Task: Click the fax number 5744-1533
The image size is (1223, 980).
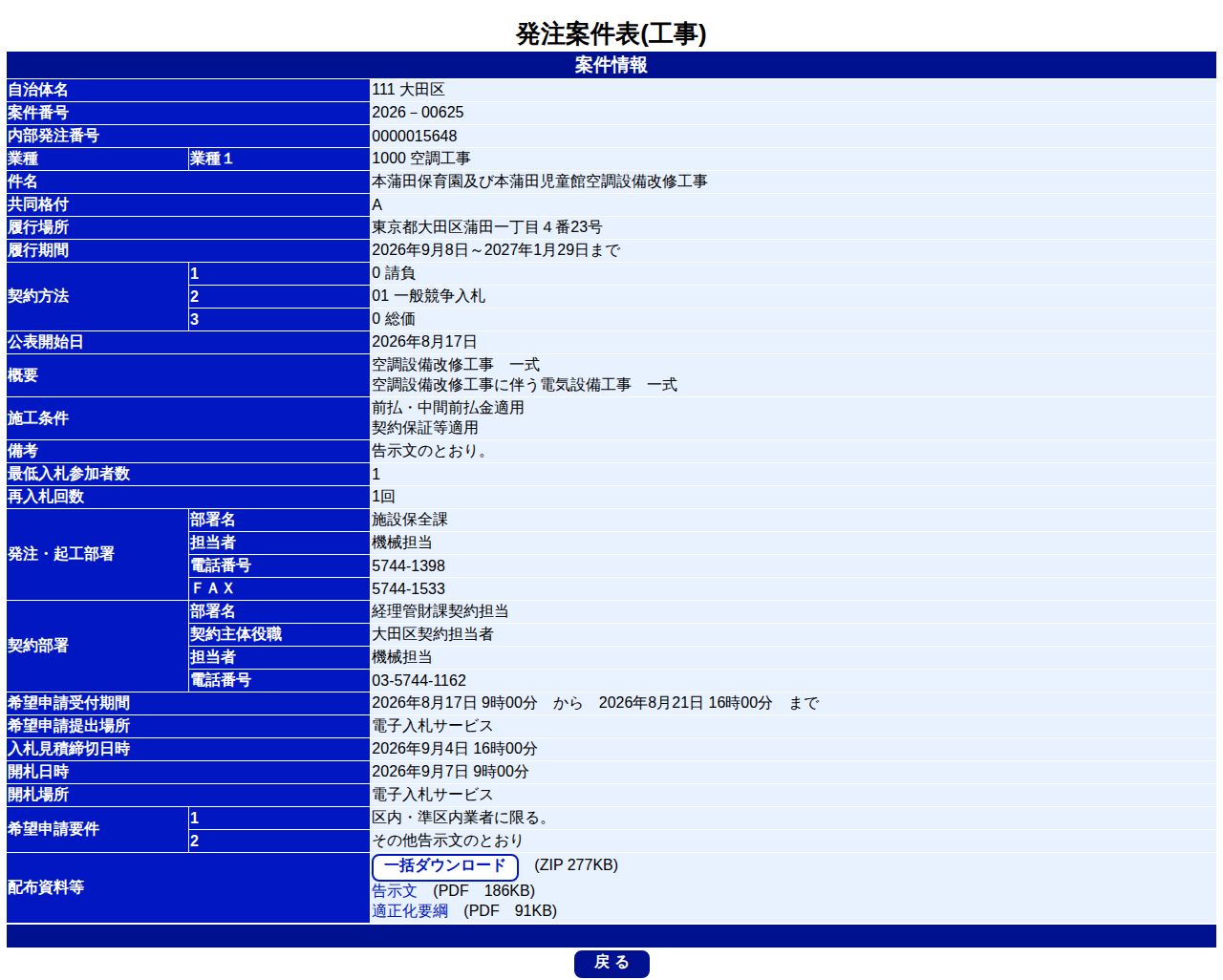Action: (x=408, y=588)
